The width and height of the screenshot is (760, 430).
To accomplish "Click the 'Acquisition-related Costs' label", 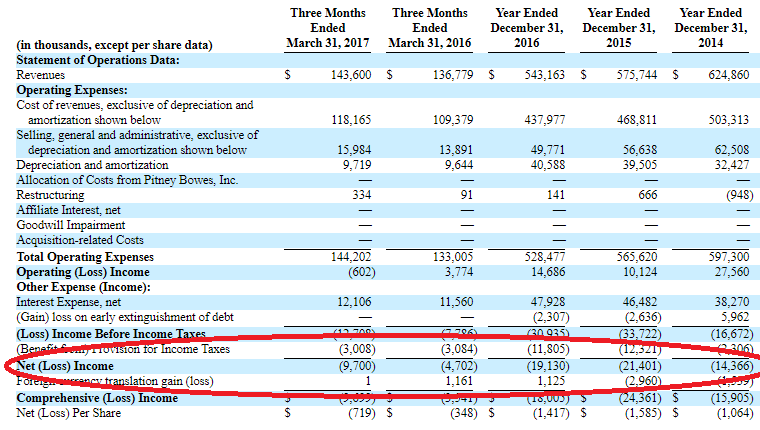I will (x=80, y=240).
